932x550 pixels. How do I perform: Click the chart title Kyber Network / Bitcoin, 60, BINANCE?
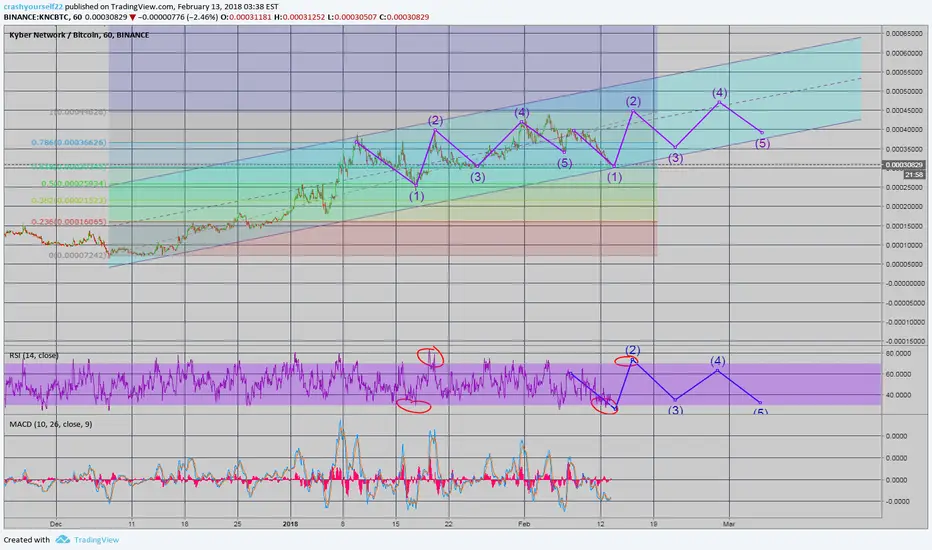(x=79, y=35)
